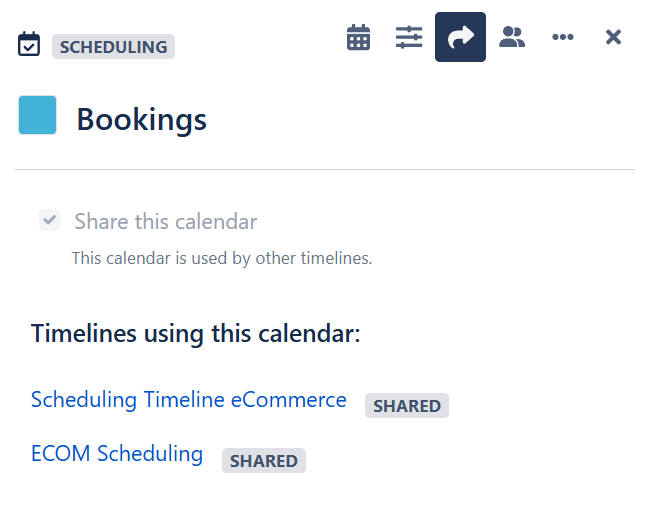Select the highlighted share arrow icon
Screen dimensions: 647x506
460,38
